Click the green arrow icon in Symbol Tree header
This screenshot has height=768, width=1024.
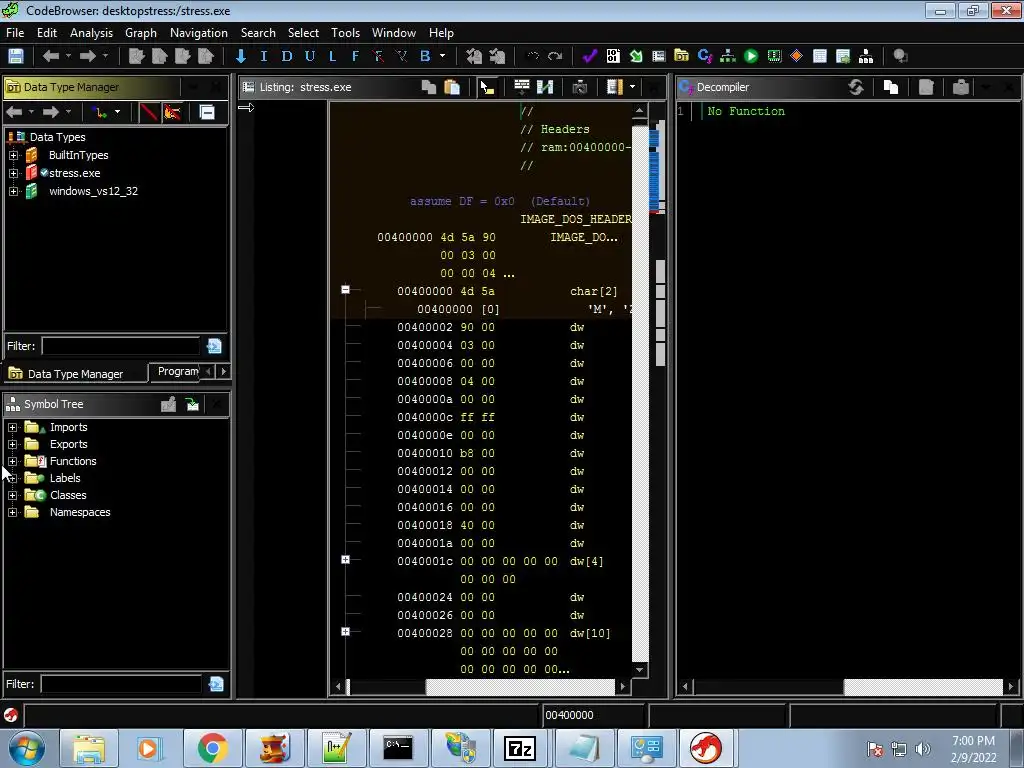(x=192, y=404)
